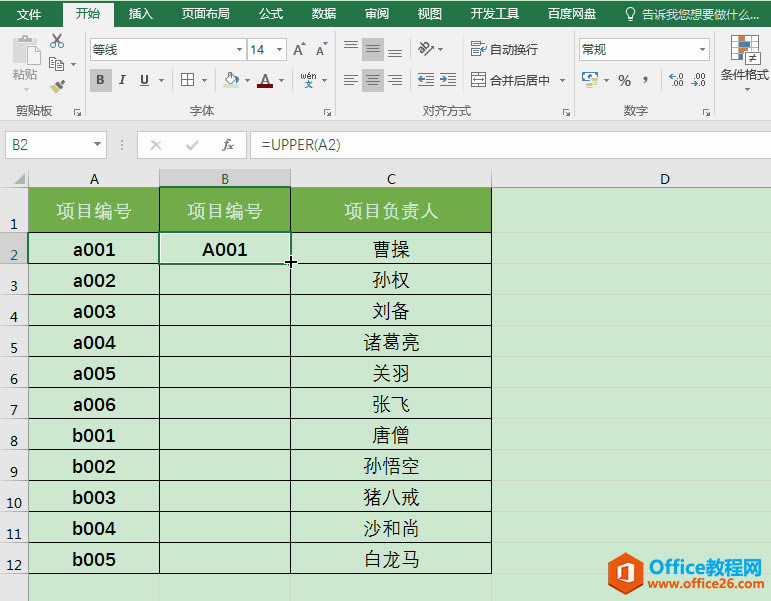Click the wén phonetic guide icon

pos(308,80)
